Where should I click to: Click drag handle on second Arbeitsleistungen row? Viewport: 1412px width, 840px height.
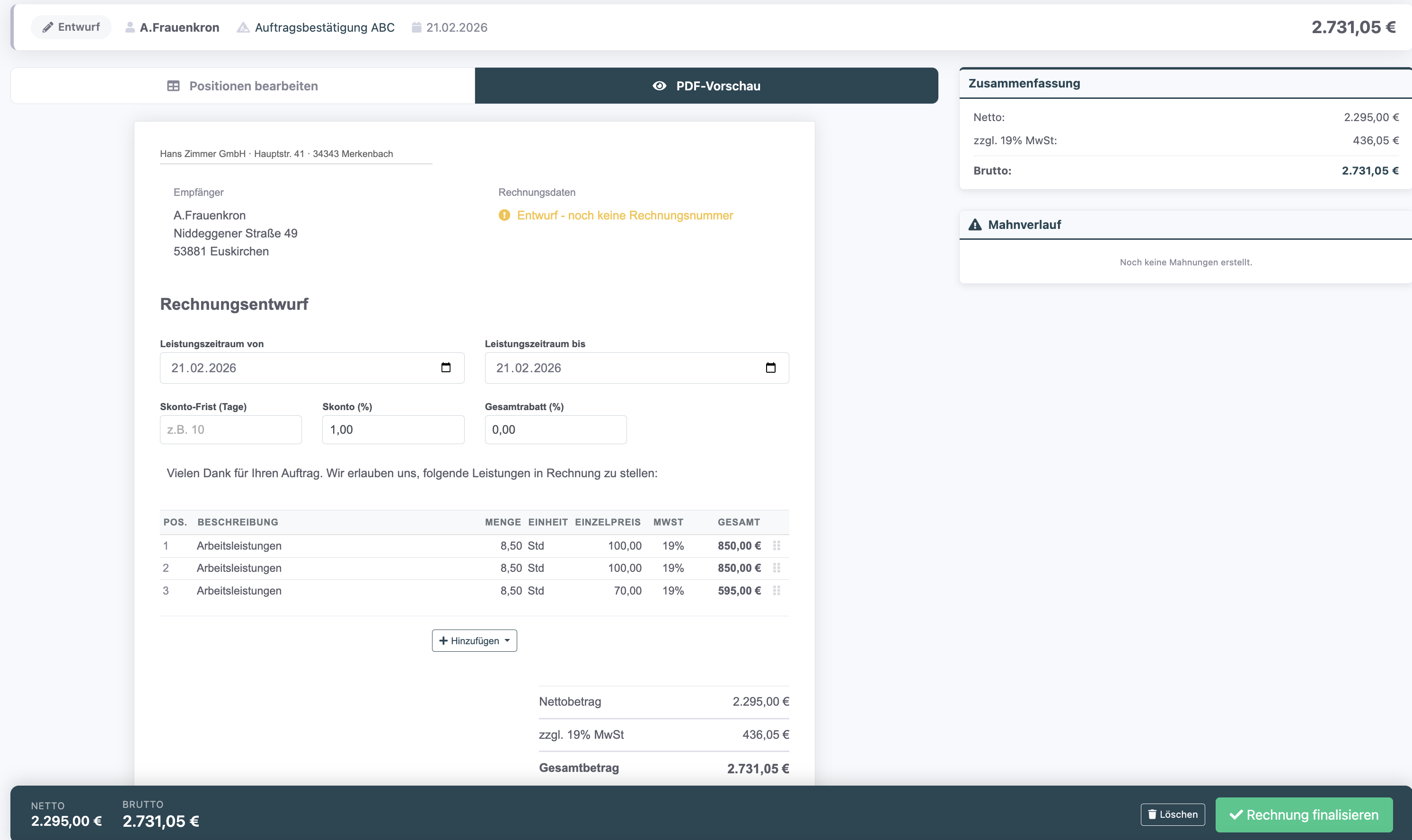click(776, 568)
